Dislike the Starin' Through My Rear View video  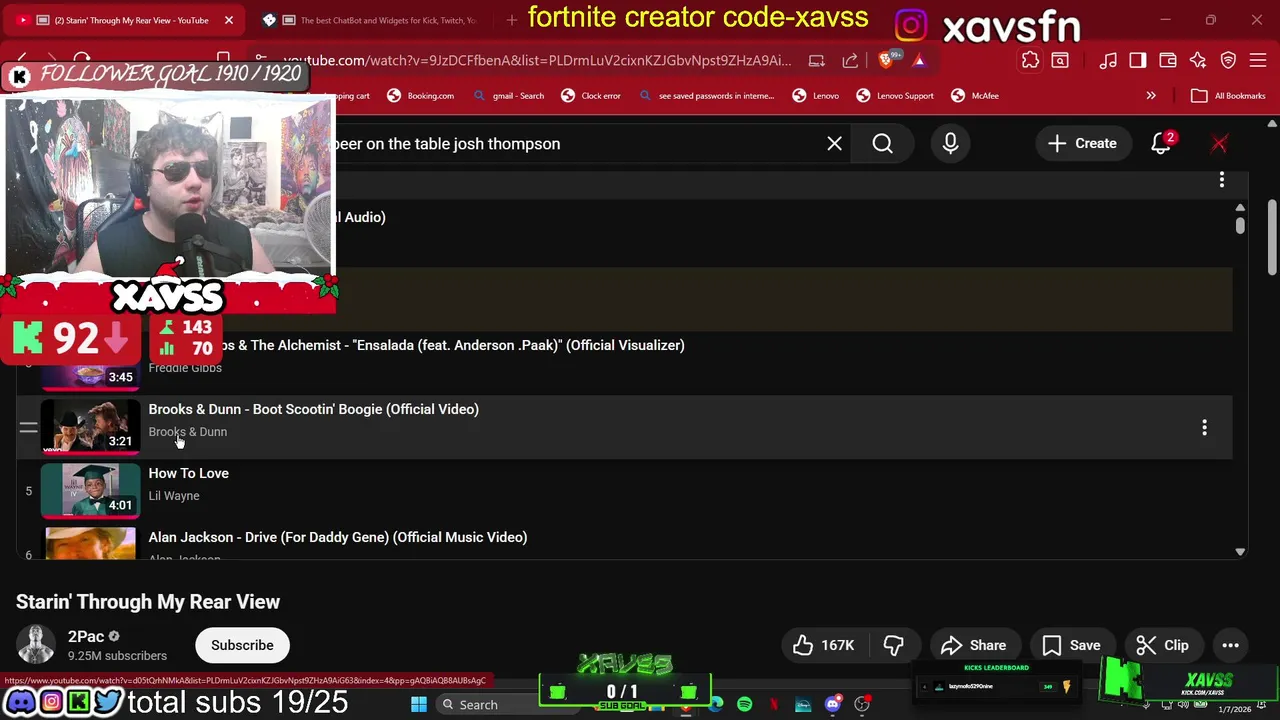click(x=893, y=645)
